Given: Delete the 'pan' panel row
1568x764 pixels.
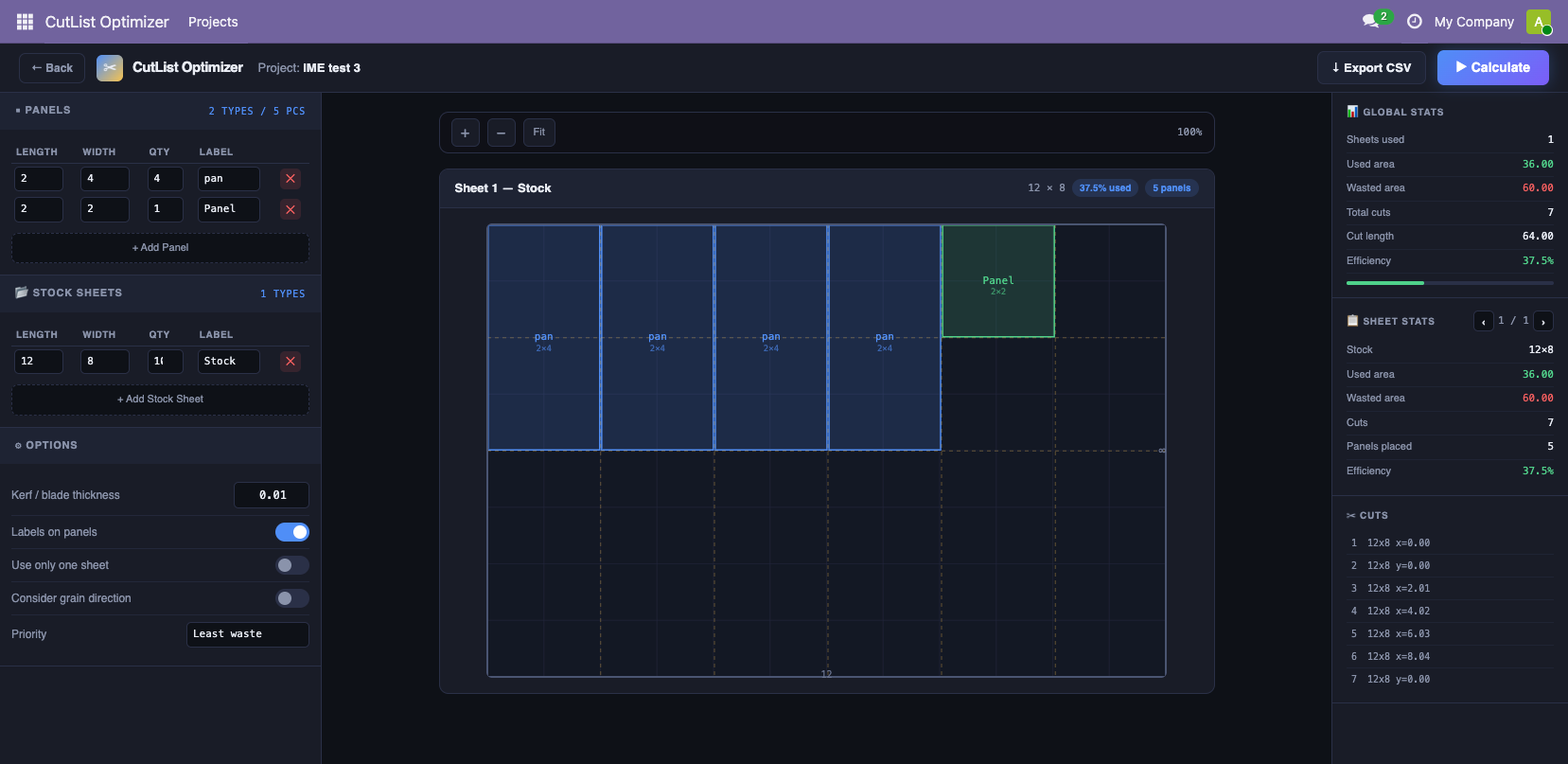Looking at the screenshot, I should coord(291,179).
